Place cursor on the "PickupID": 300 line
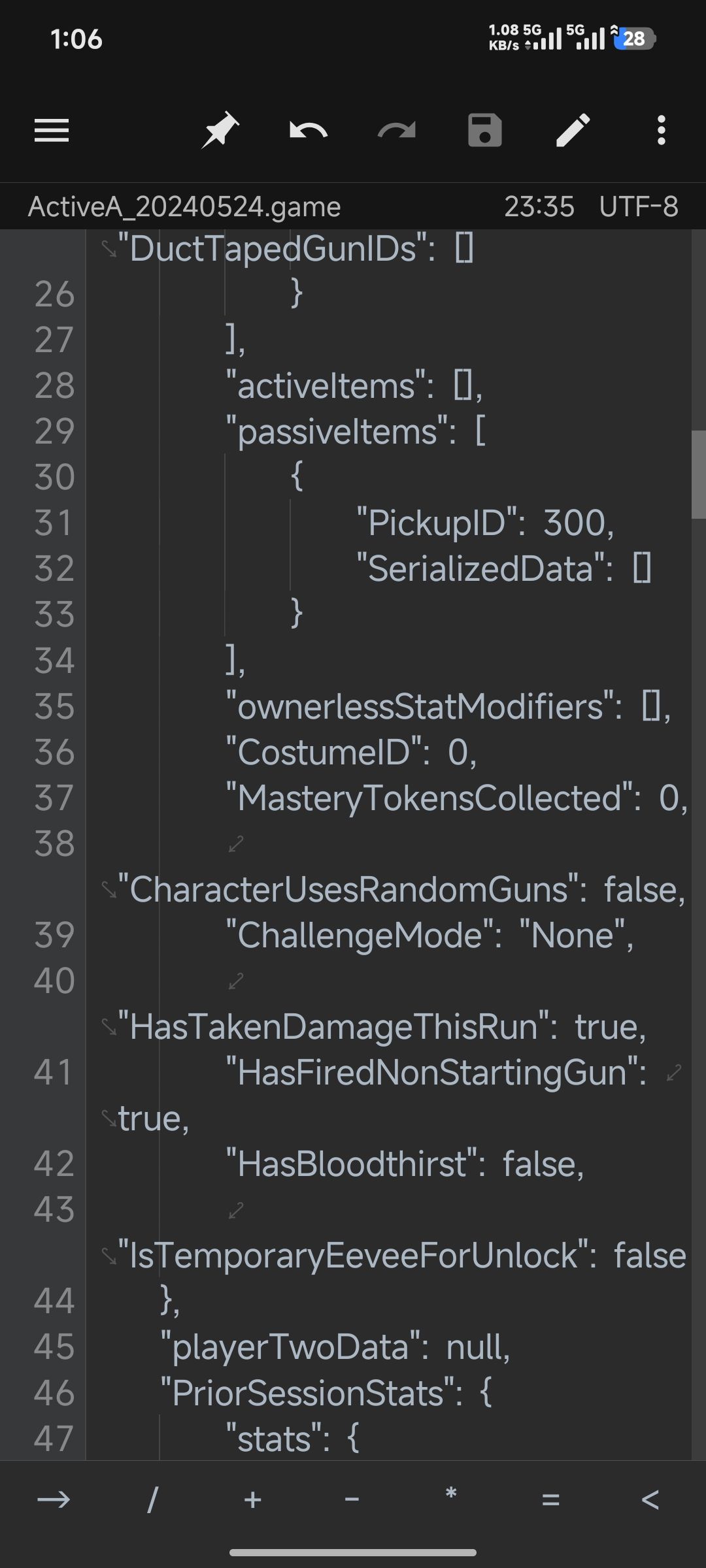 click(x=485, y=523)
